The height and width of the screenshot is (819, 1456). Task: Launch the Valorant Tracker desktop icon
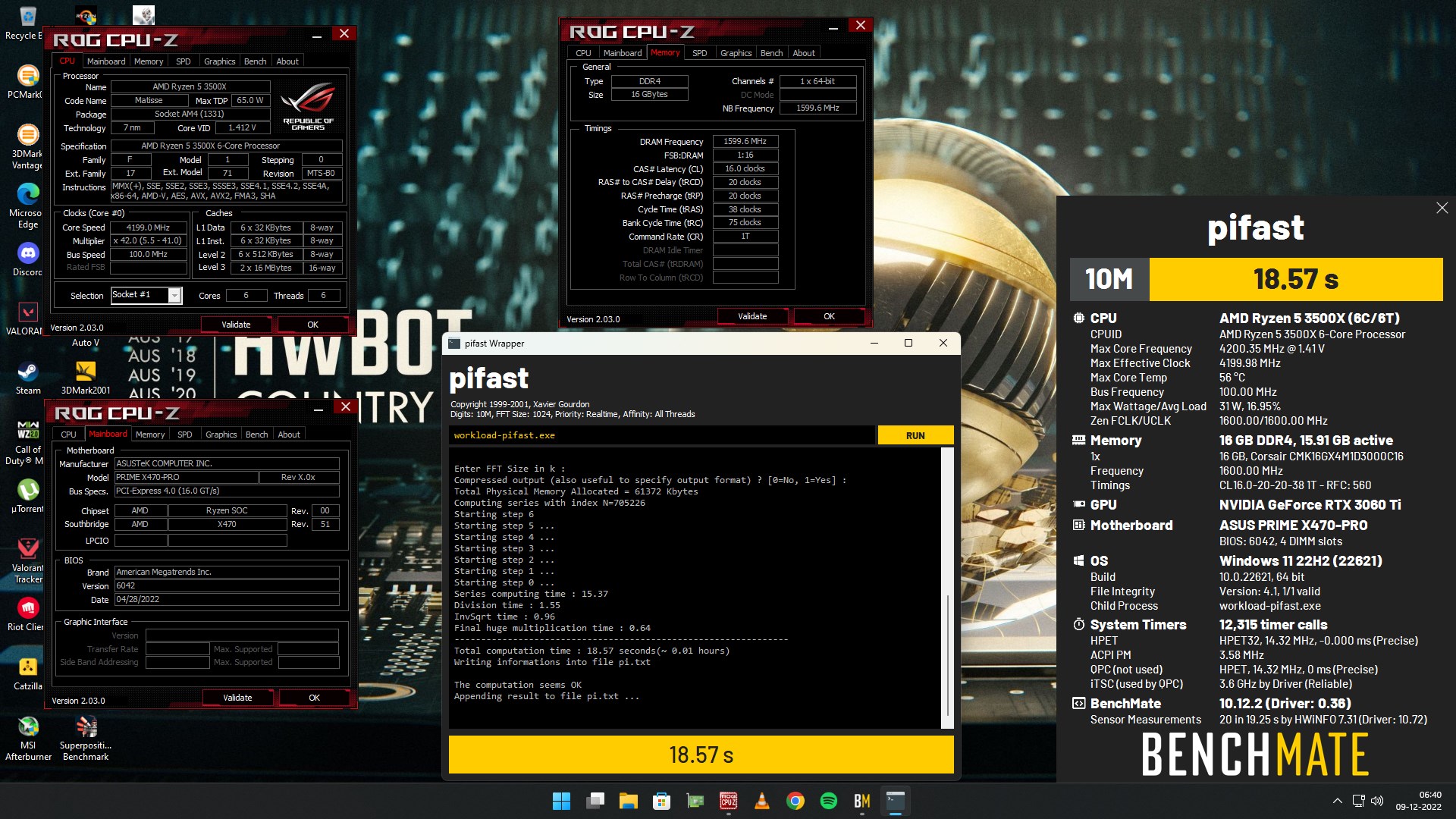click(x=27, y=561)
